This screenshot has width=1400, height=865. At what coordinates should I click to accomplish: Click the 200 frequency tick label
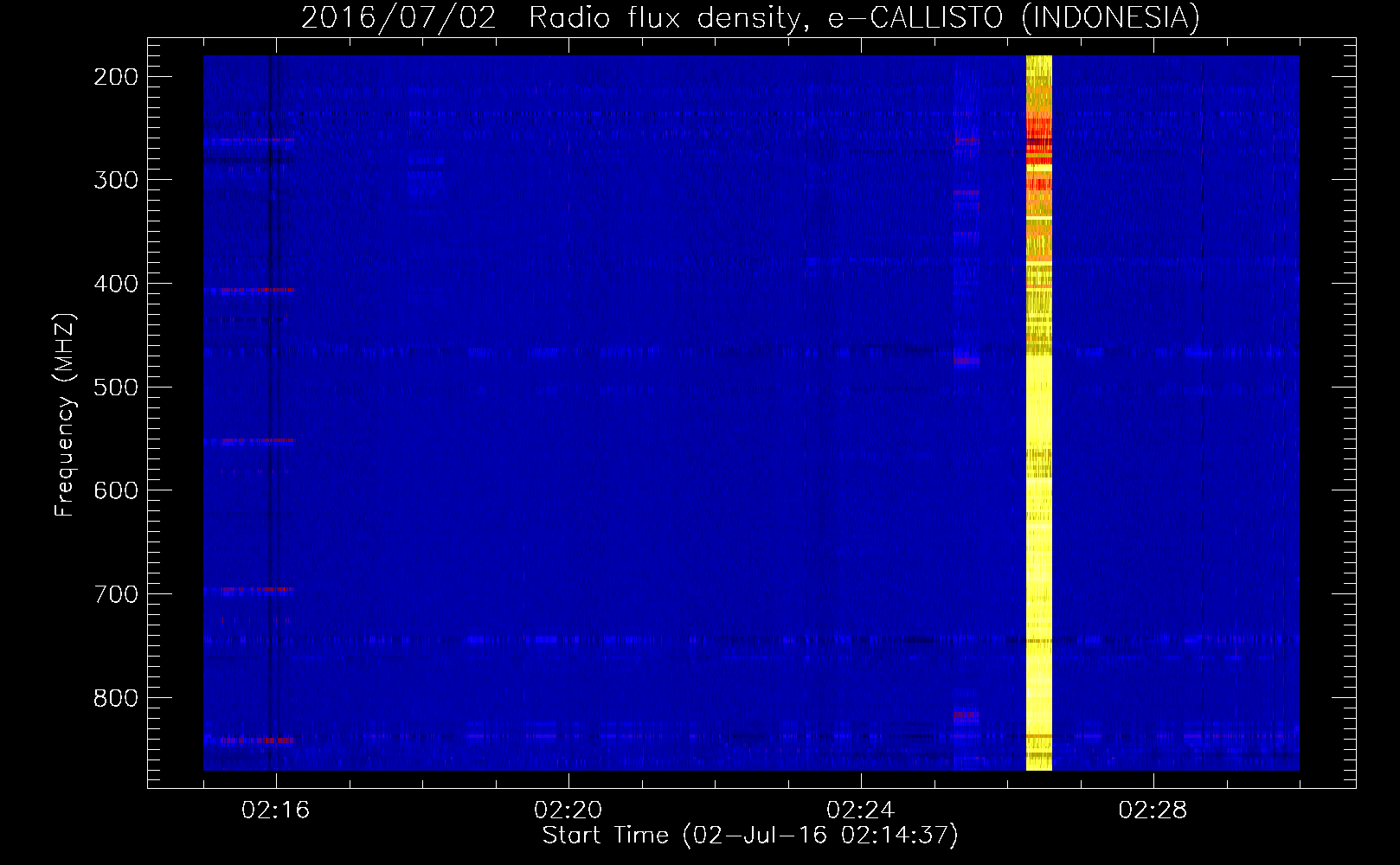point(115,77)
